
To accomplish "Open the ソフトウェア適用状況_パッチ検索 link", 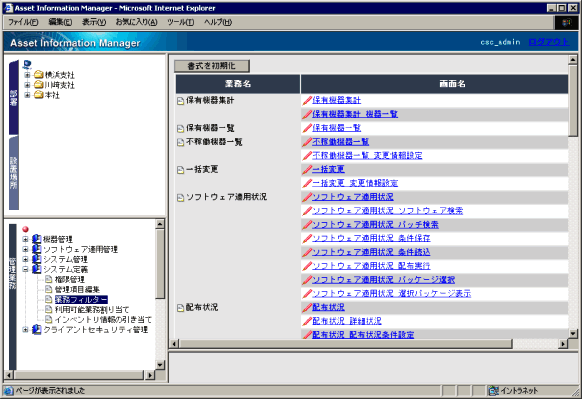I will pyautogui.click(x=375, y=225).
